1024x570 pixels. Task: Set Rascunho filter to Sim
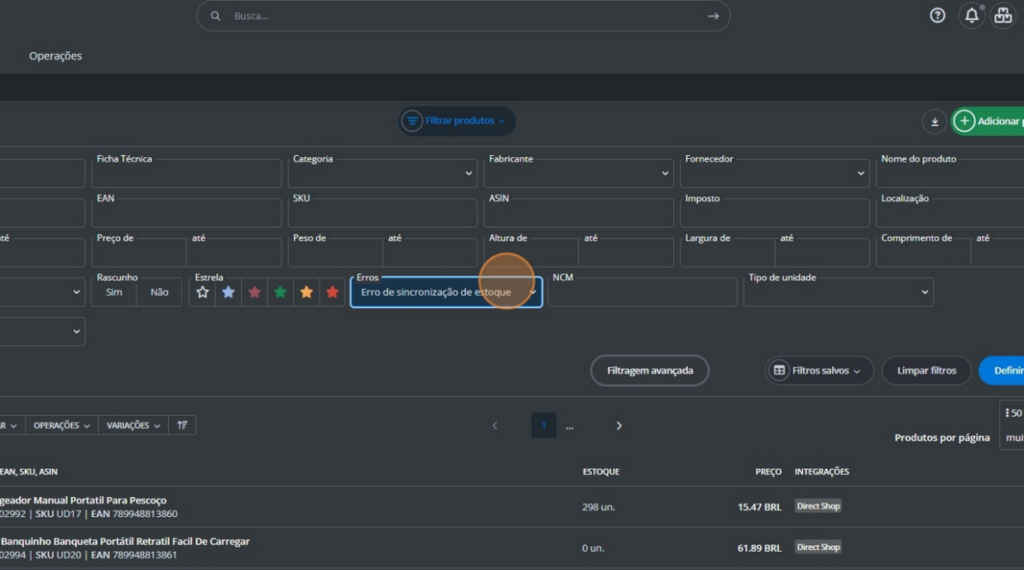[x=114, y=292]
